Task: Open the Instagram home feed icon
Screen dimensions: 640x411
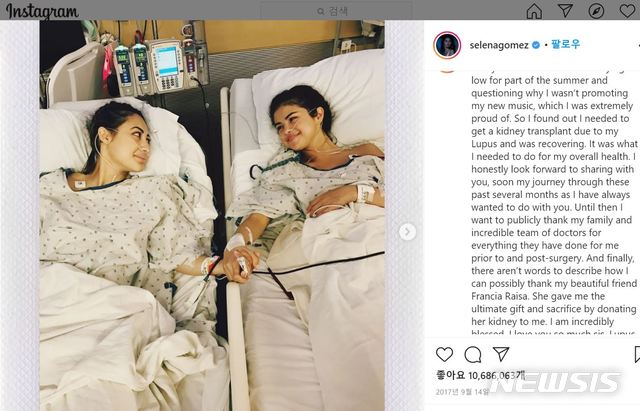Action: [x=534, y=11]
